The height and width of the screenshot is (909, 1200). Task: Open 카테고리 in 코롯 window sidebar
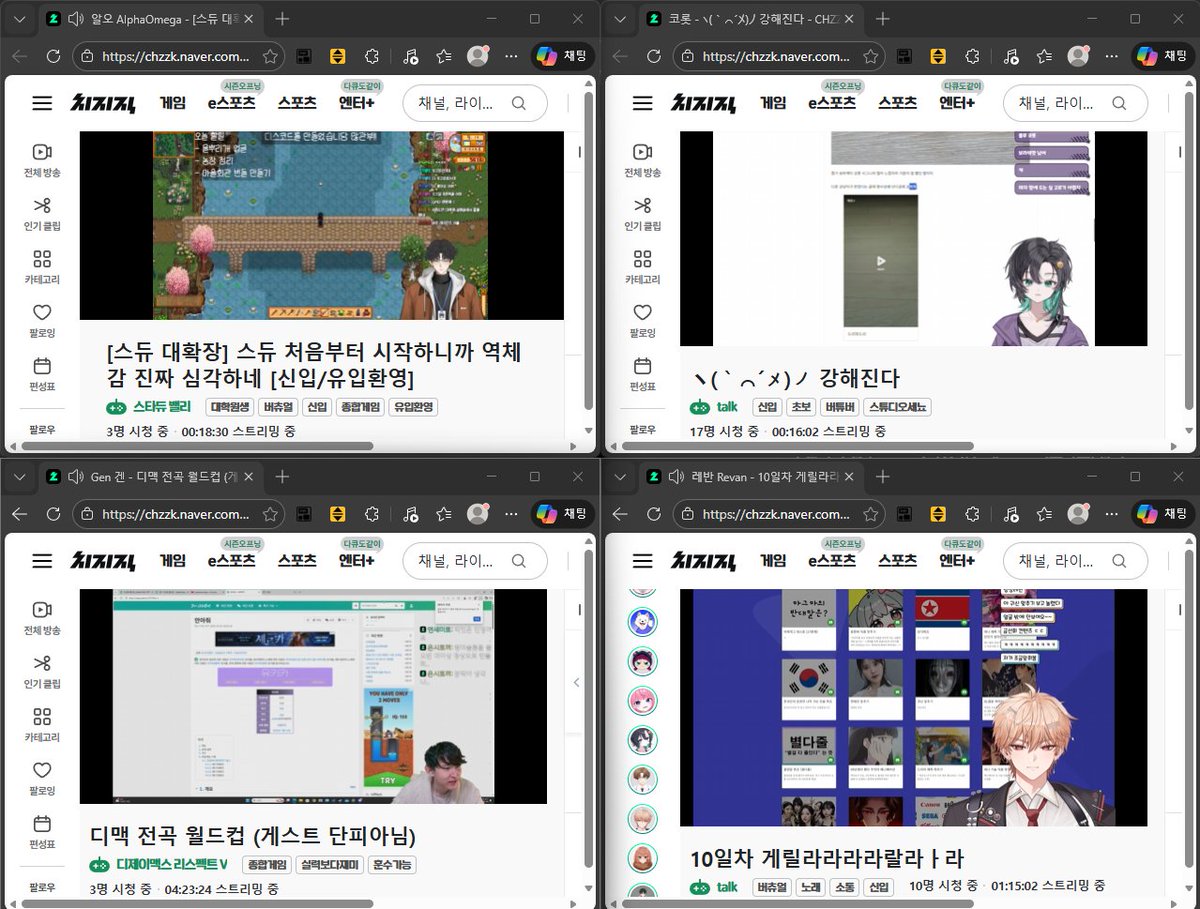[642, 267]
